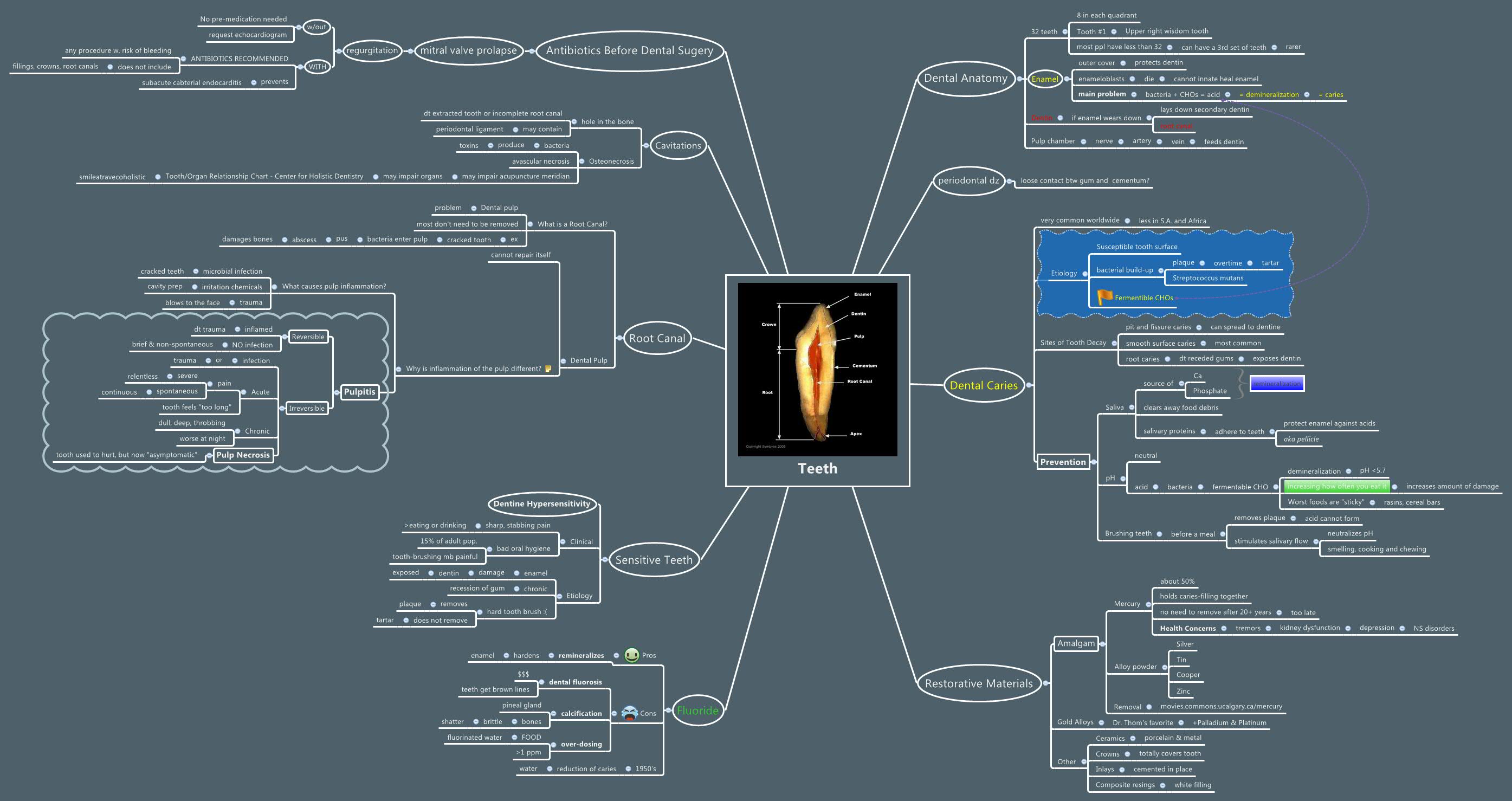Screen dimensions: 1512x801
Task: Click the tooth diagram image in the Teeth topic
Action: 817,370
